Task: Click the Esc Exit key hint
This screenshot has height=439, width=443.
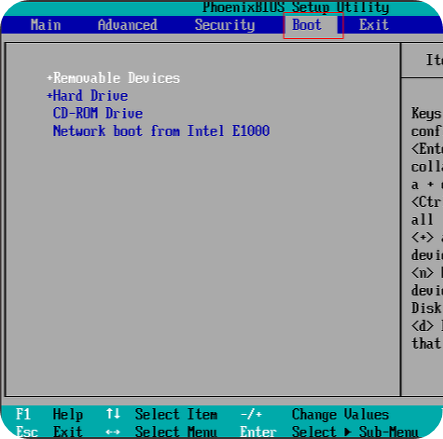Action: point(49,432)
